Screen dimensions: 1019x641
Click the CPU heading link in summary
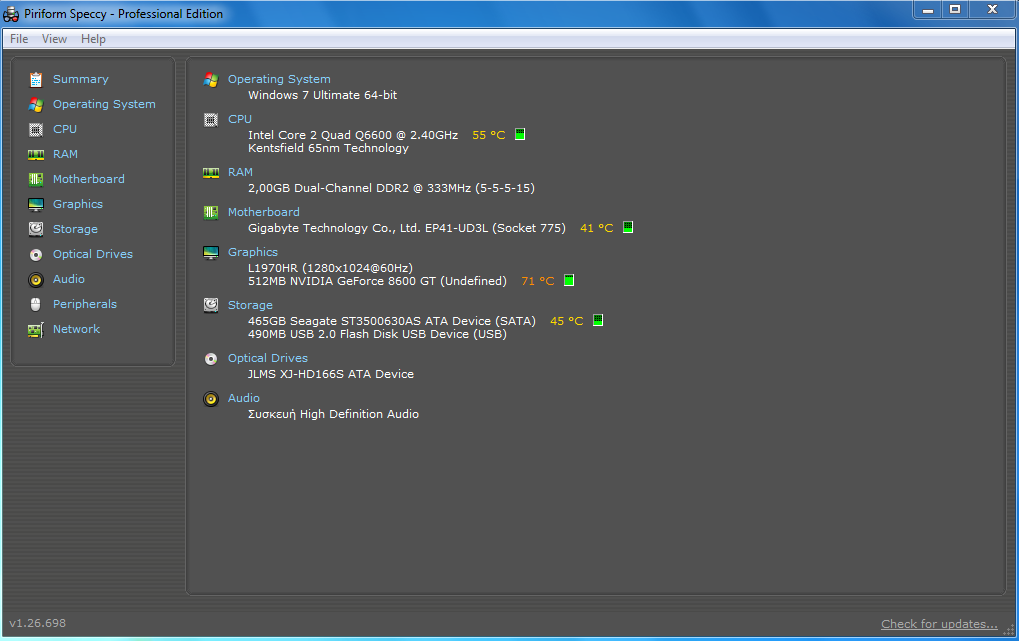click(x=240, y=119)
